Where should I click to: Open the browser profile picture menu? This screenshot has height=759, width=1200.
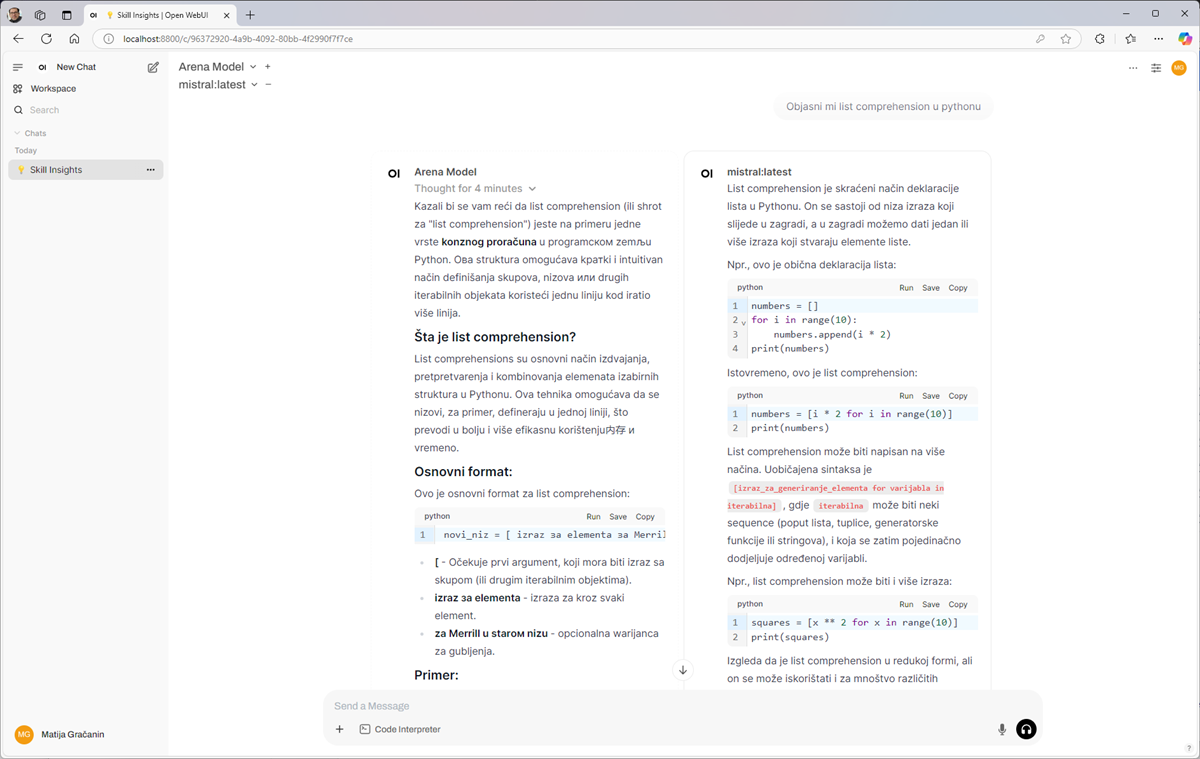pyautogui.click(x=14, y=15)
